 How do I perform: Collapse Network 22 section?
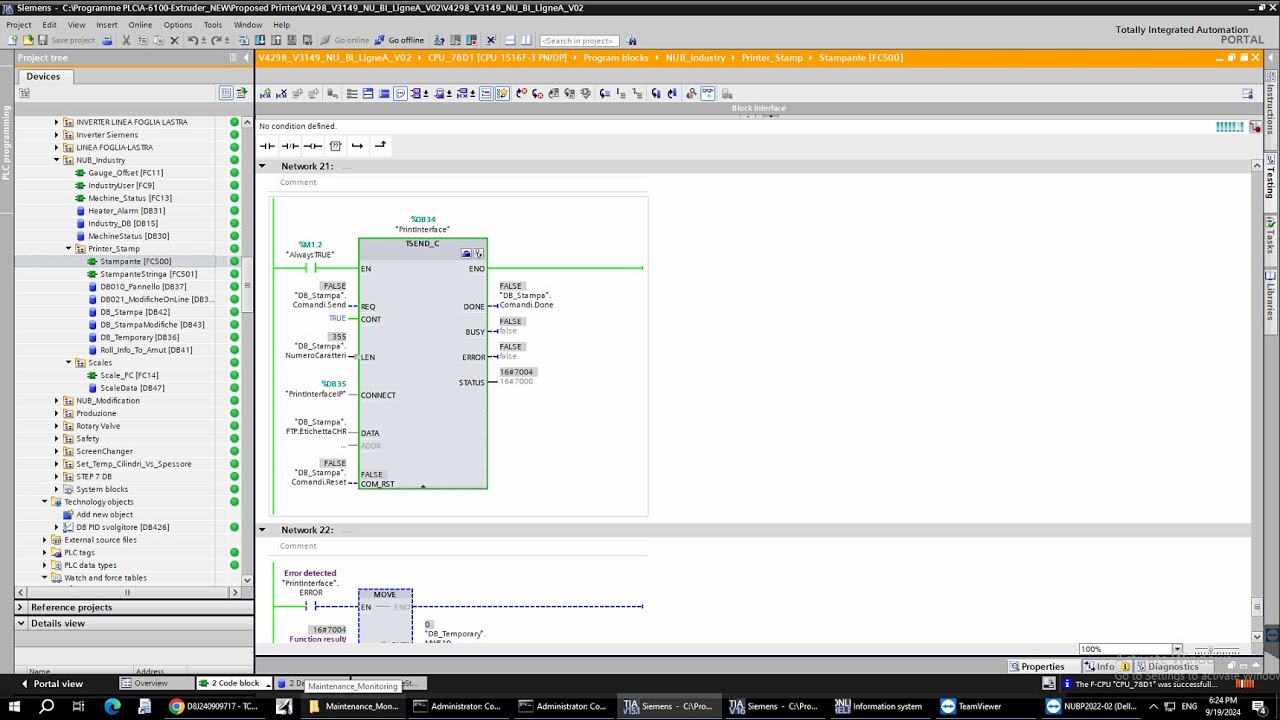pos(262,530)
